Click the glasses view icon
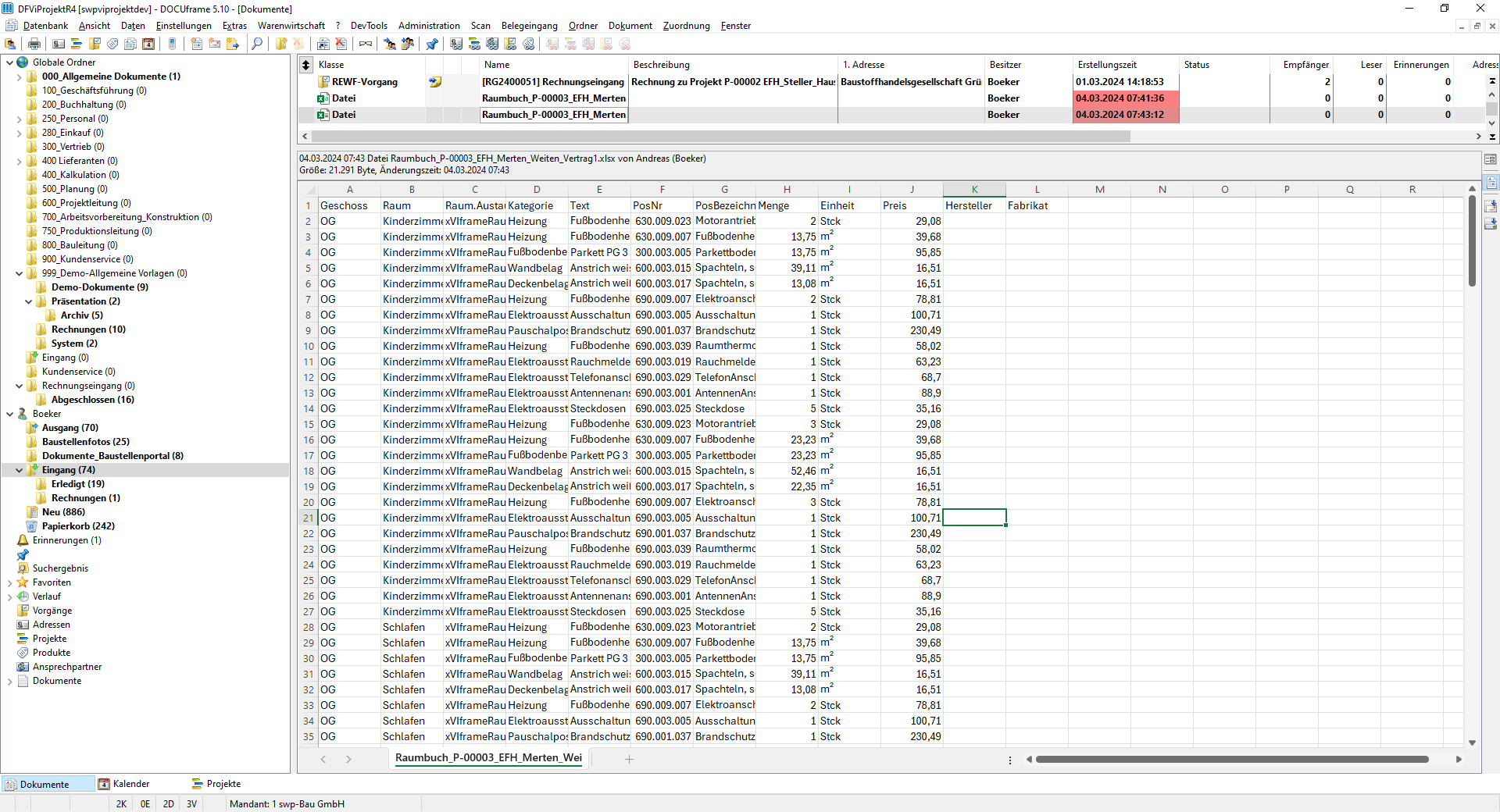This screenshot has width=1500, height=812. 366,44
